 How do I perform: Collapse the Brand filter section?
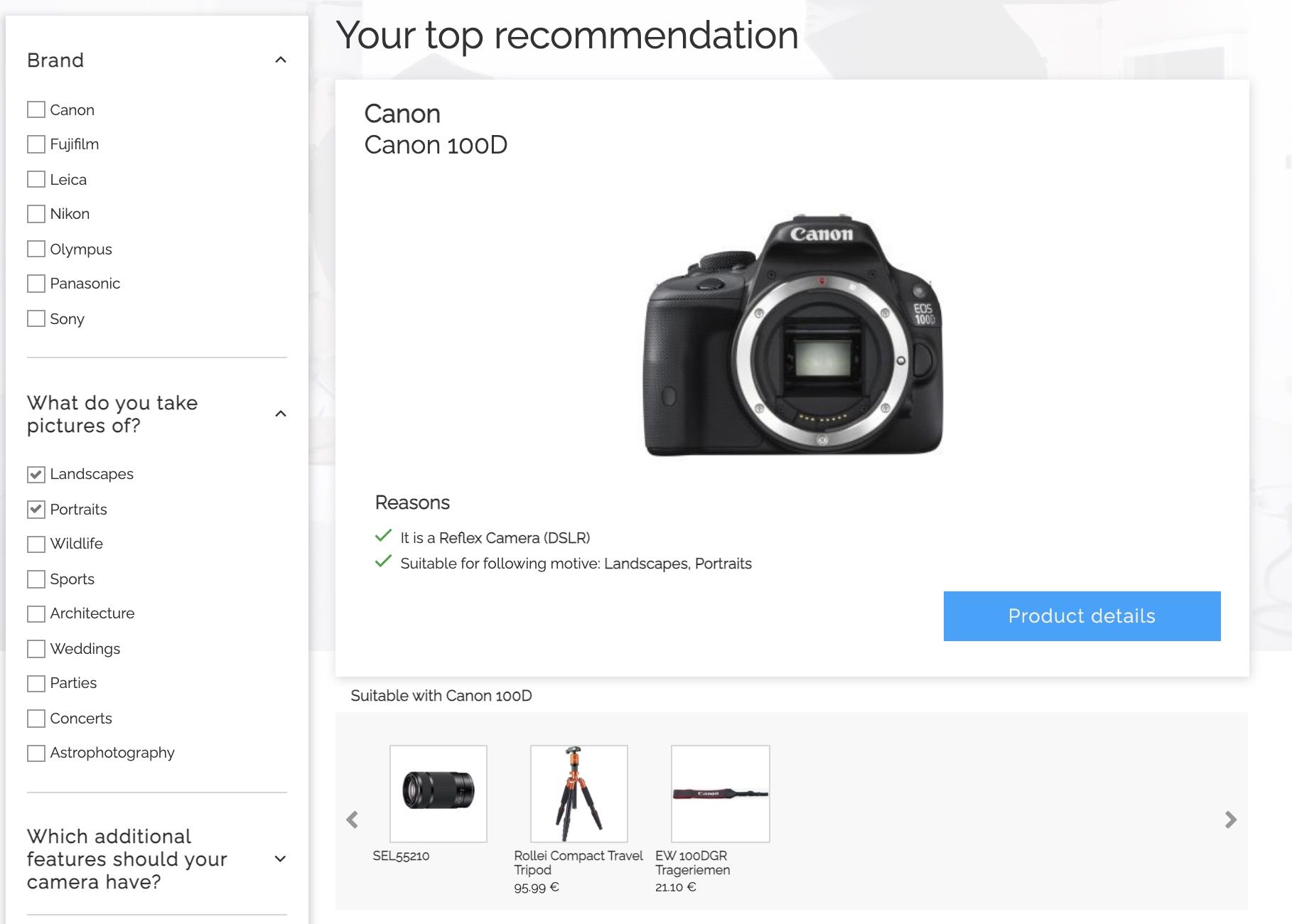pyautogui.click(x=281, y=60)
